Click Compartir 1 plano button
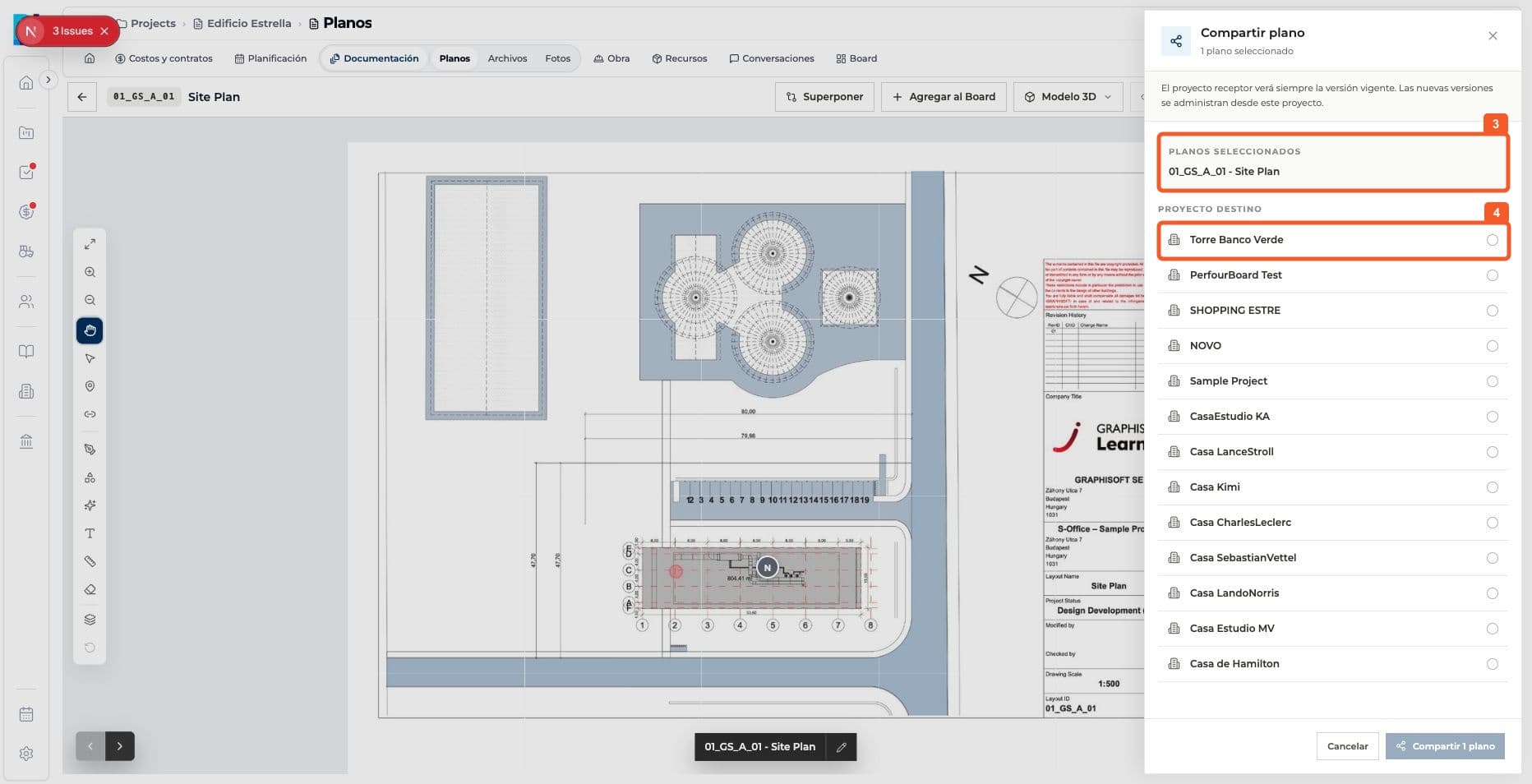This screenshot has height=784, width=1532. point(1445,746)
